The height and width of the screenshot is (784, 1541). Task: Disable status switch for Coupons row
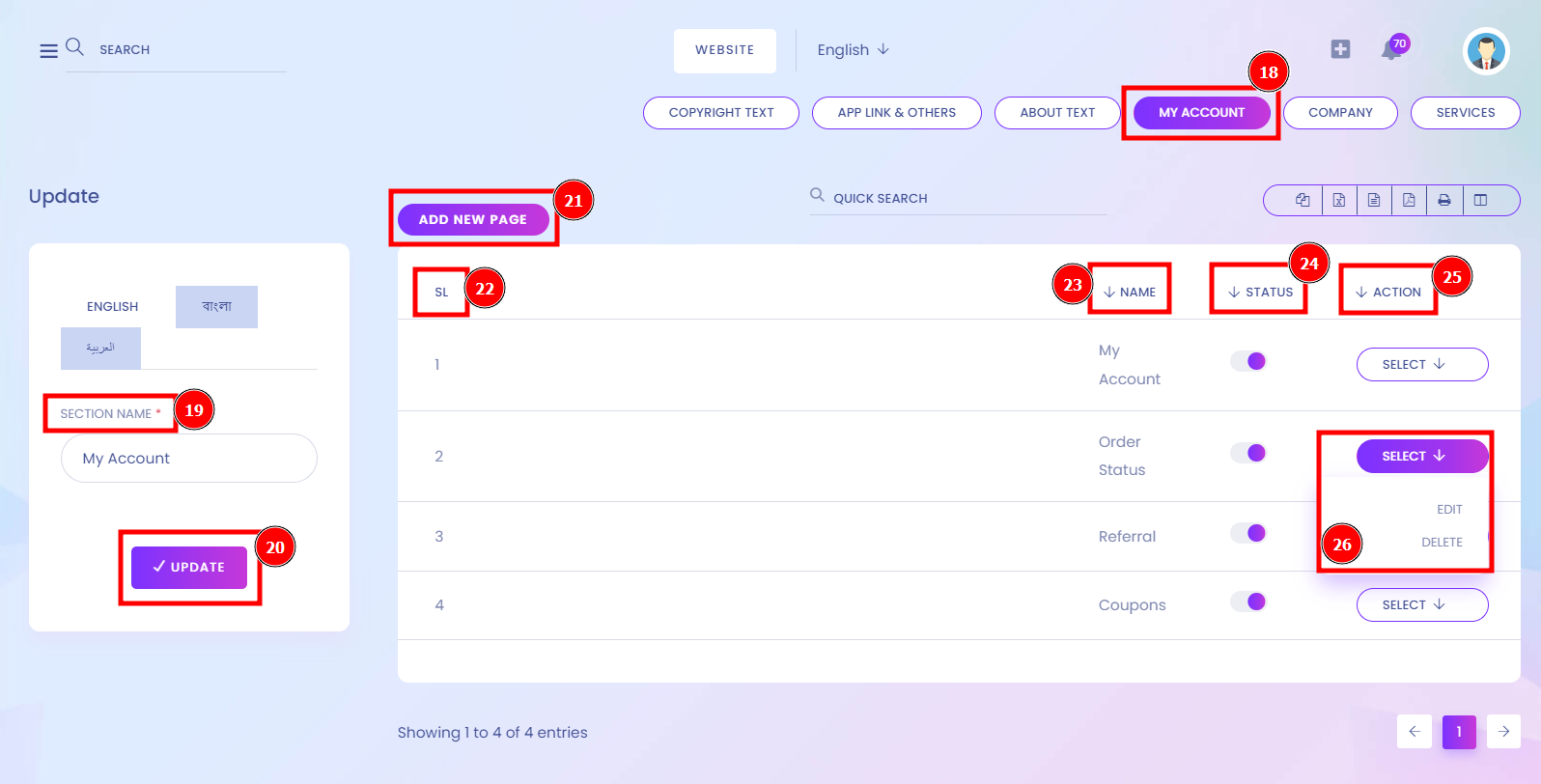tap(1248, 602)
